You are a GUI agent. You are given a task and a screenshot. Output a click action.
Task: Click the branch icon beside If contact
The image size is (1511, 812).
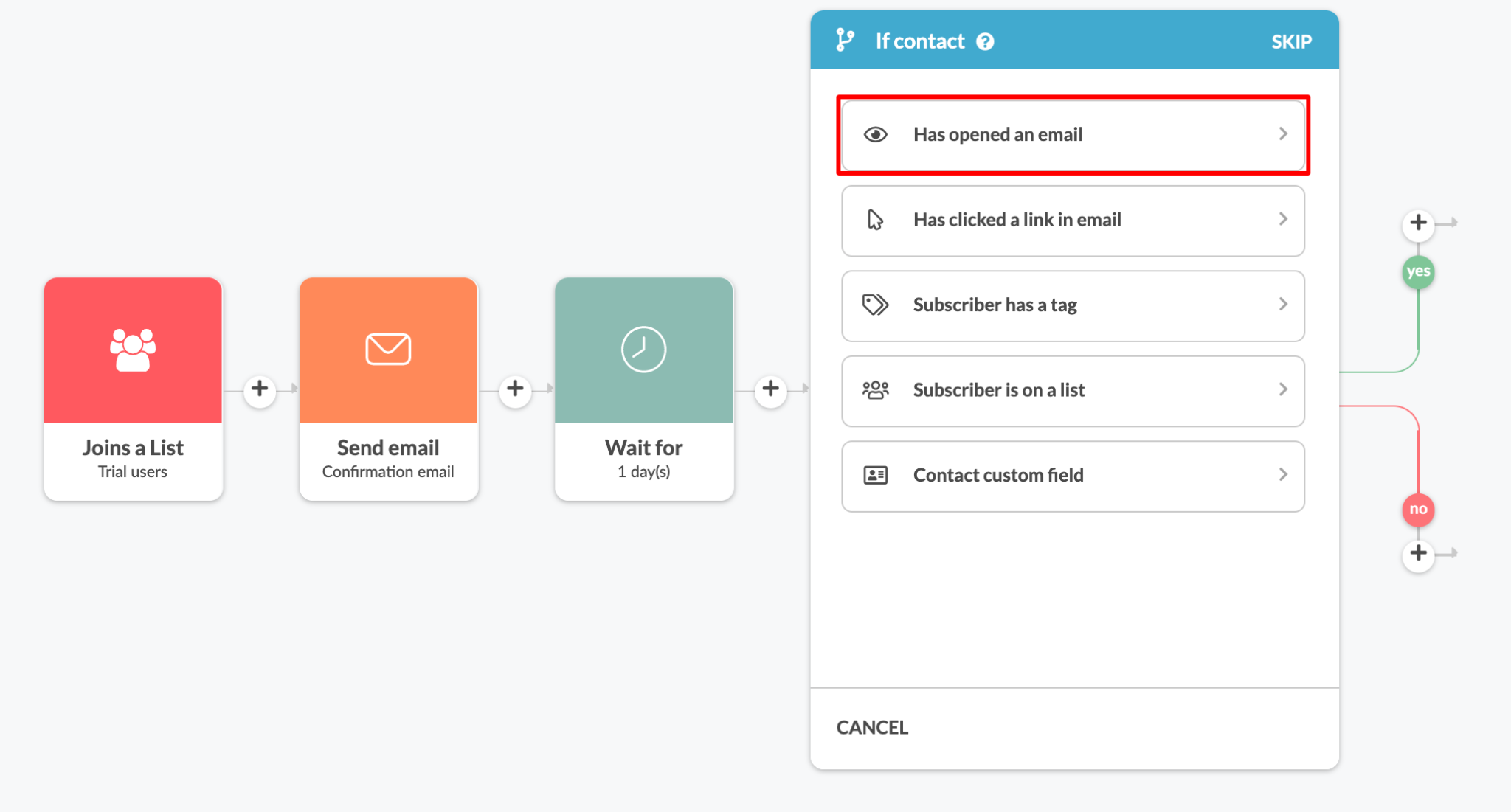click(846, 40)
